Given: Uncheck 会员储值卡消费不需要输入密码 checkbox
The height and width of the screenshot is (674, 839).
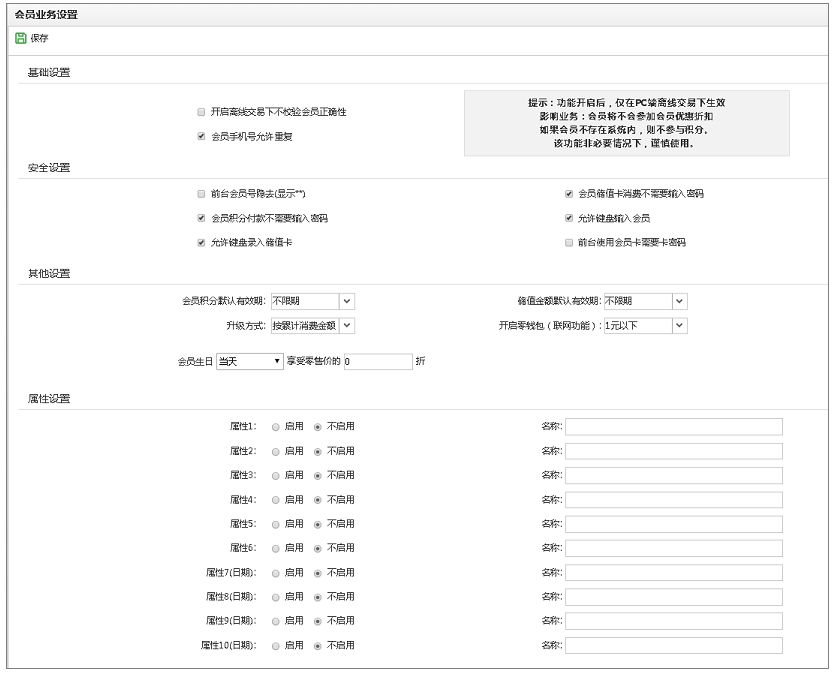Looking at the screenshot, I should point(569,193).
